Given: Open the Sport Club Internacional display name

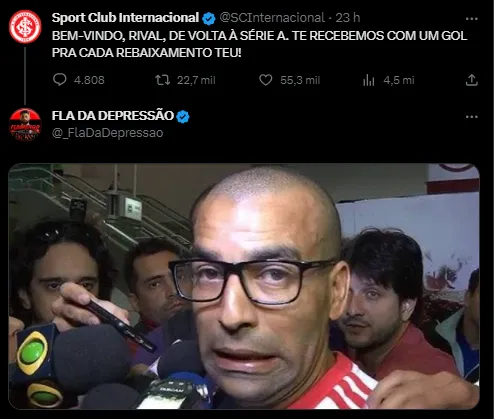Looking at the screenshot, I should 125,18.
